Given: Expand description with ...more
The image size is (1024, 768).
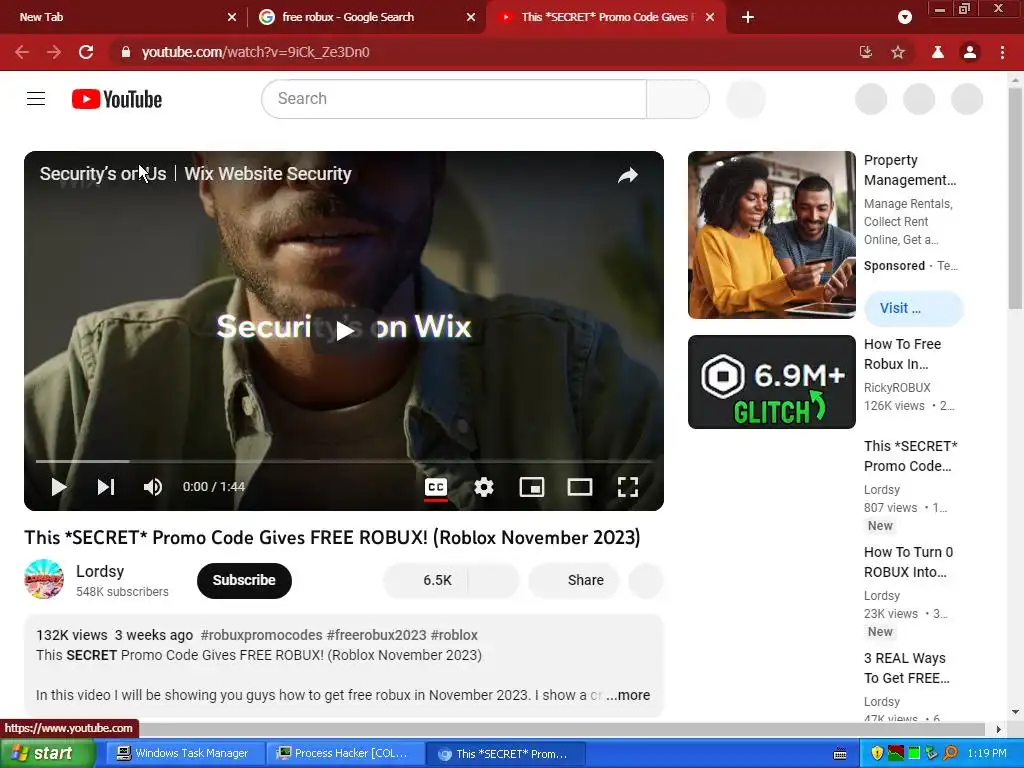Looking at the screenshot, I should tap(628, 695).
